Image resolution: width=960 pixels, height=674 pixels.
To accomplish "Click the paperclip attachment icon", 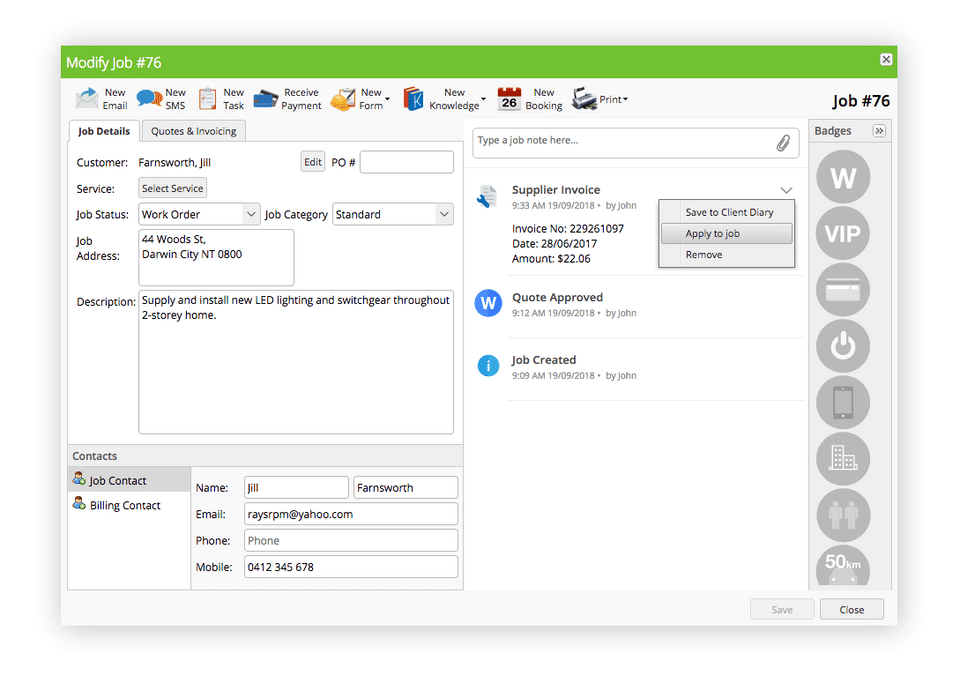I will click(x=783, y=143).
